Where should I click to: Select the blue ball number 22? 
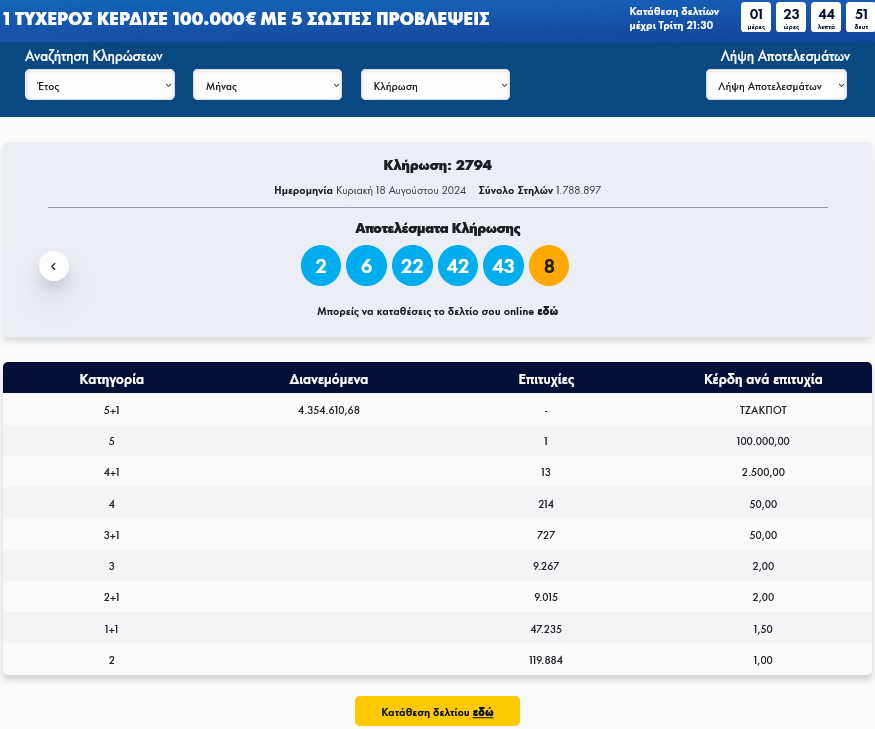click(x=412, y=266)
